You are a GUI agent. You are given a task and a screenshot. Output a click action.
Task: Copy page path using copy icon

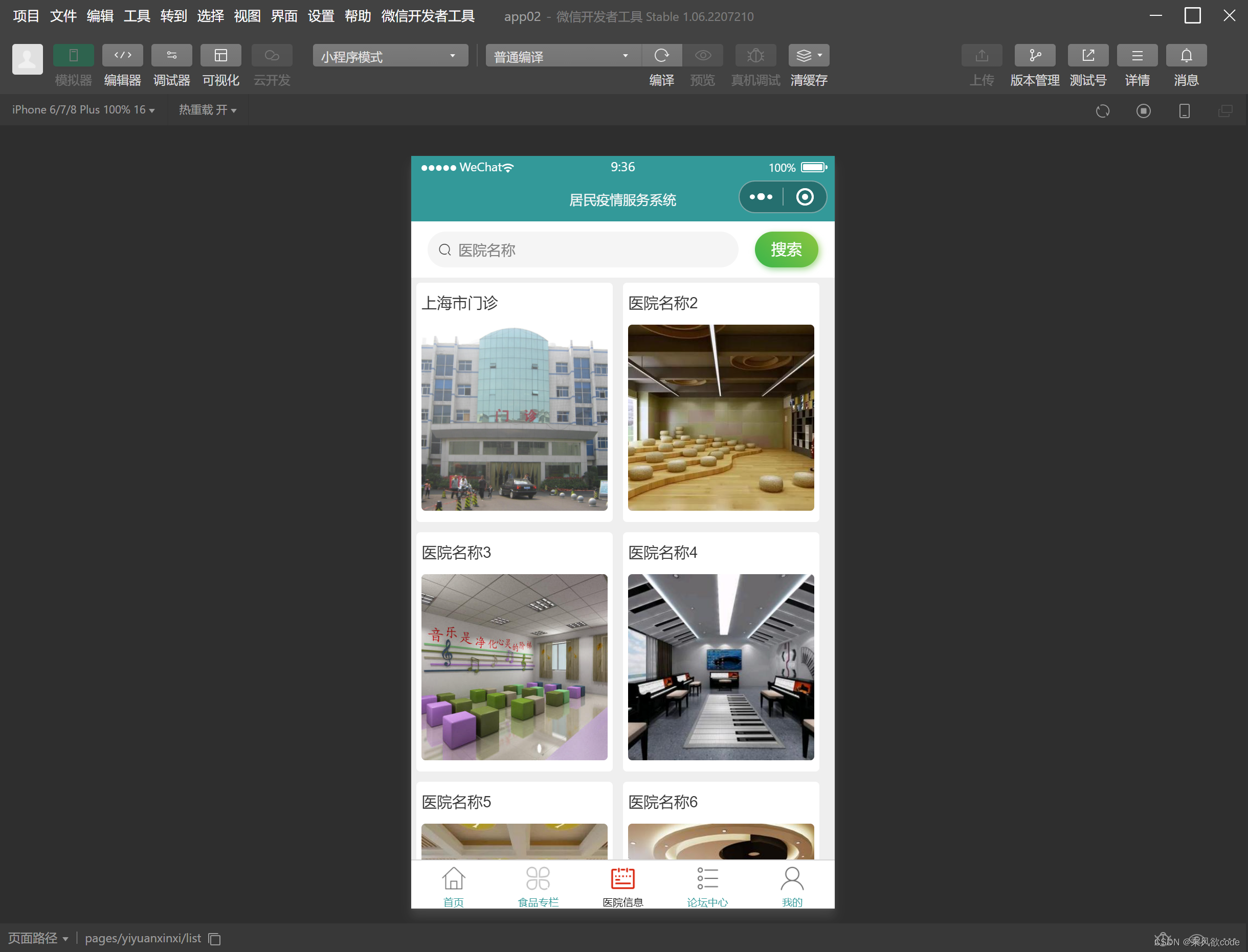(215, 939)
